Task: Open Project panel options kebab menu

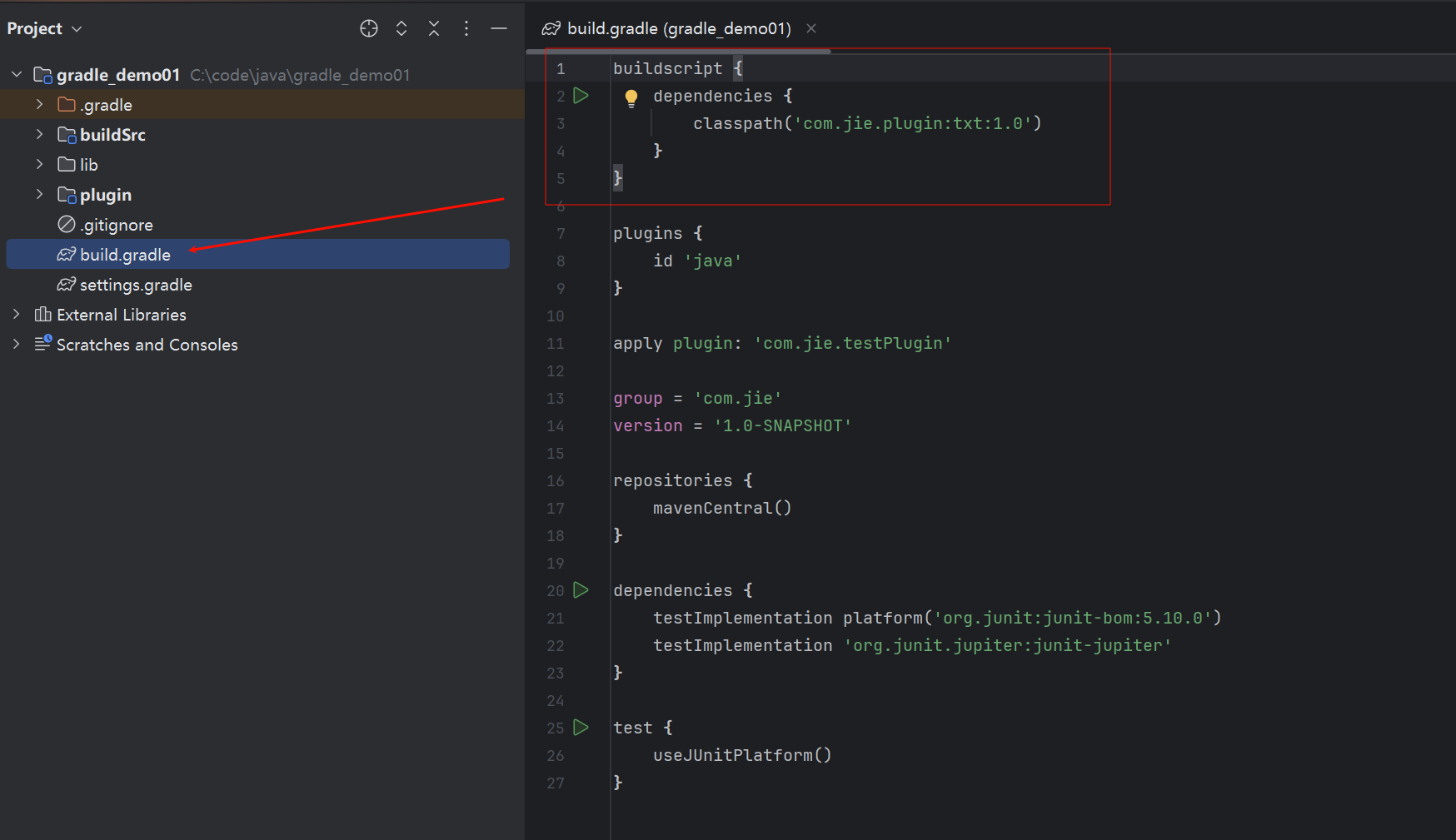Action: [466, 28]
